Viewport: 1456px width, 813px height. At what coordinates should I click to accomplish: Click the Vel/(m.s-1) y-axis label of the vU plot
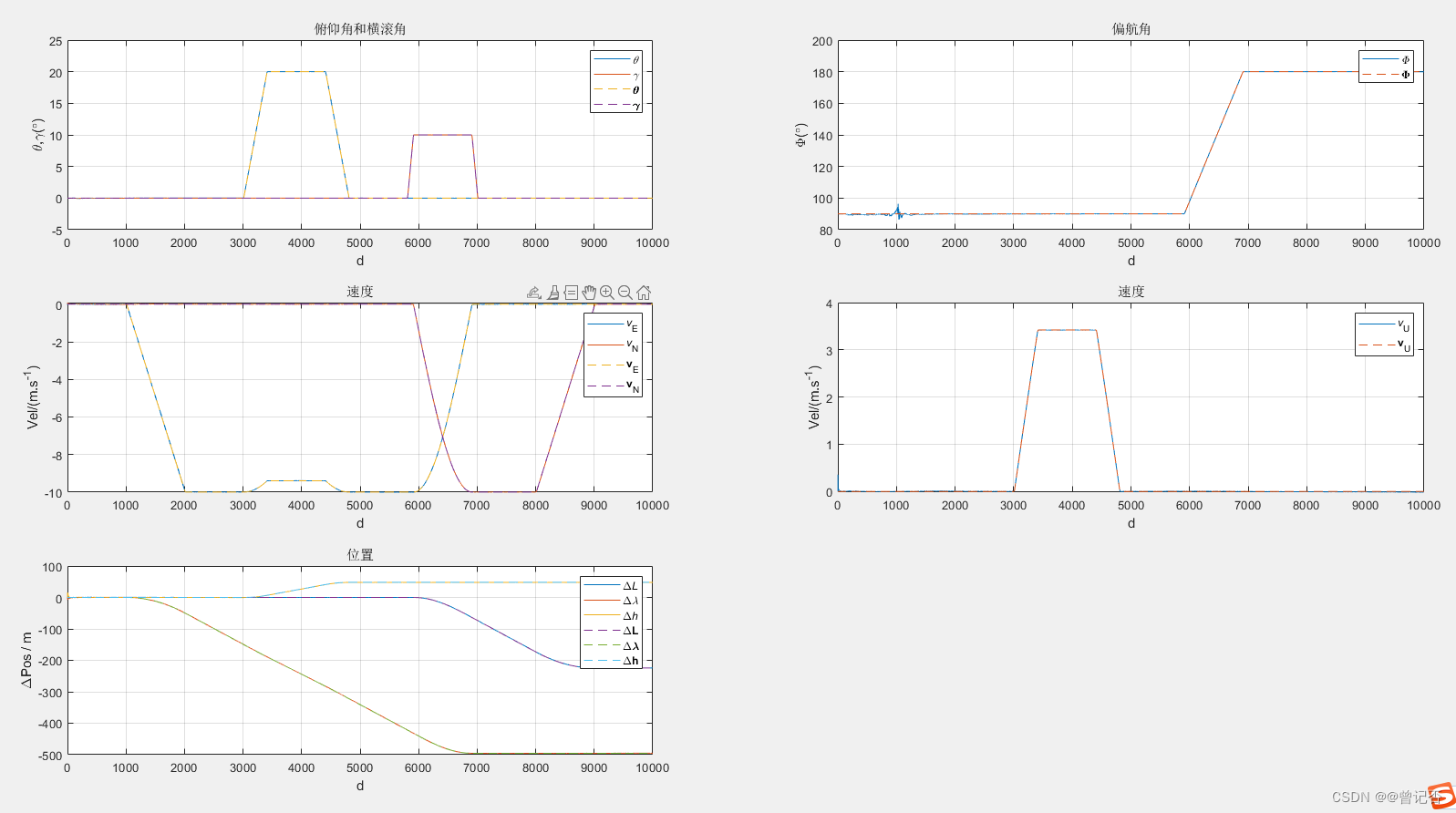point(813,397)
